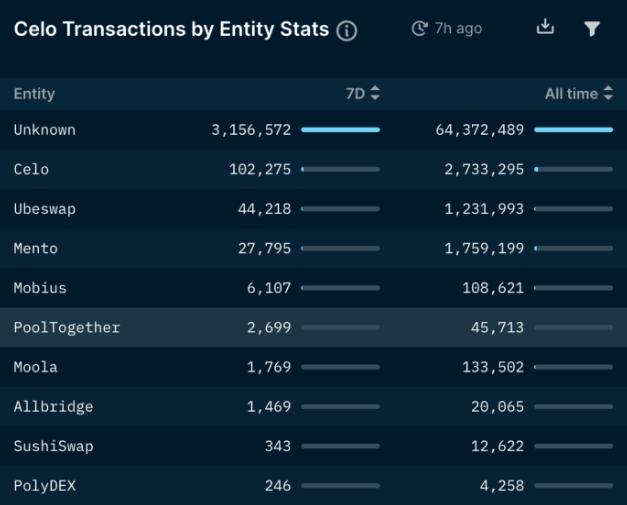Sort by the All time column
This screenshot has height=505, width=627.
[x=579, y=94]
